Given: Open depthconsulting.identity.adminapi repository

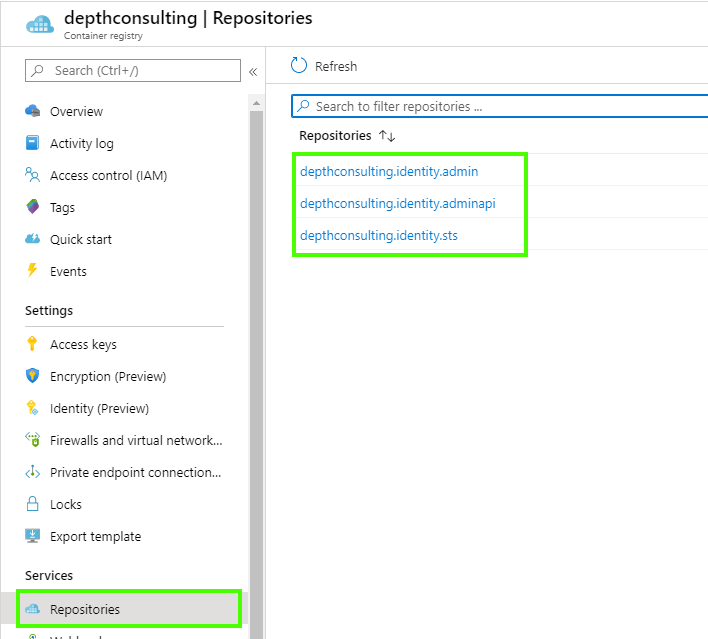Looking at the screenshot, I should pos(397,204).
